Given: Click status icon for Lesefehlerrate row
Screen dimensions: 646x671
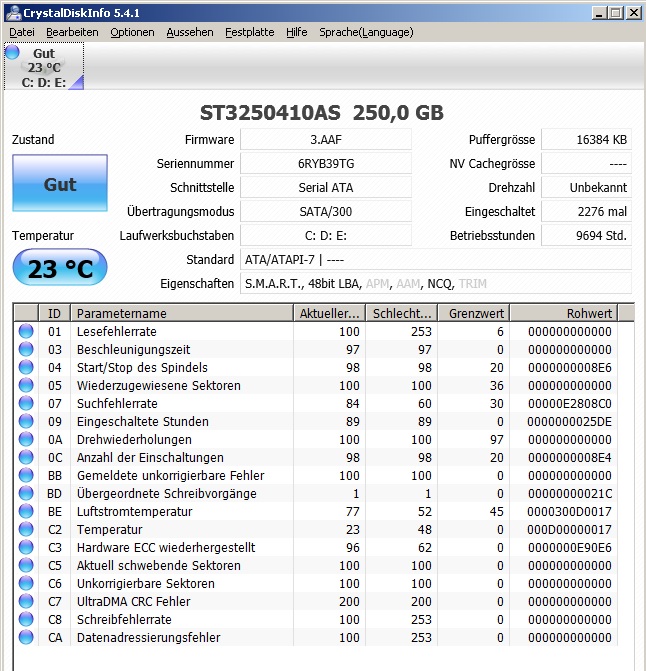Looking at the screenshot, I should pyautogui.click(x=26, y=331).
